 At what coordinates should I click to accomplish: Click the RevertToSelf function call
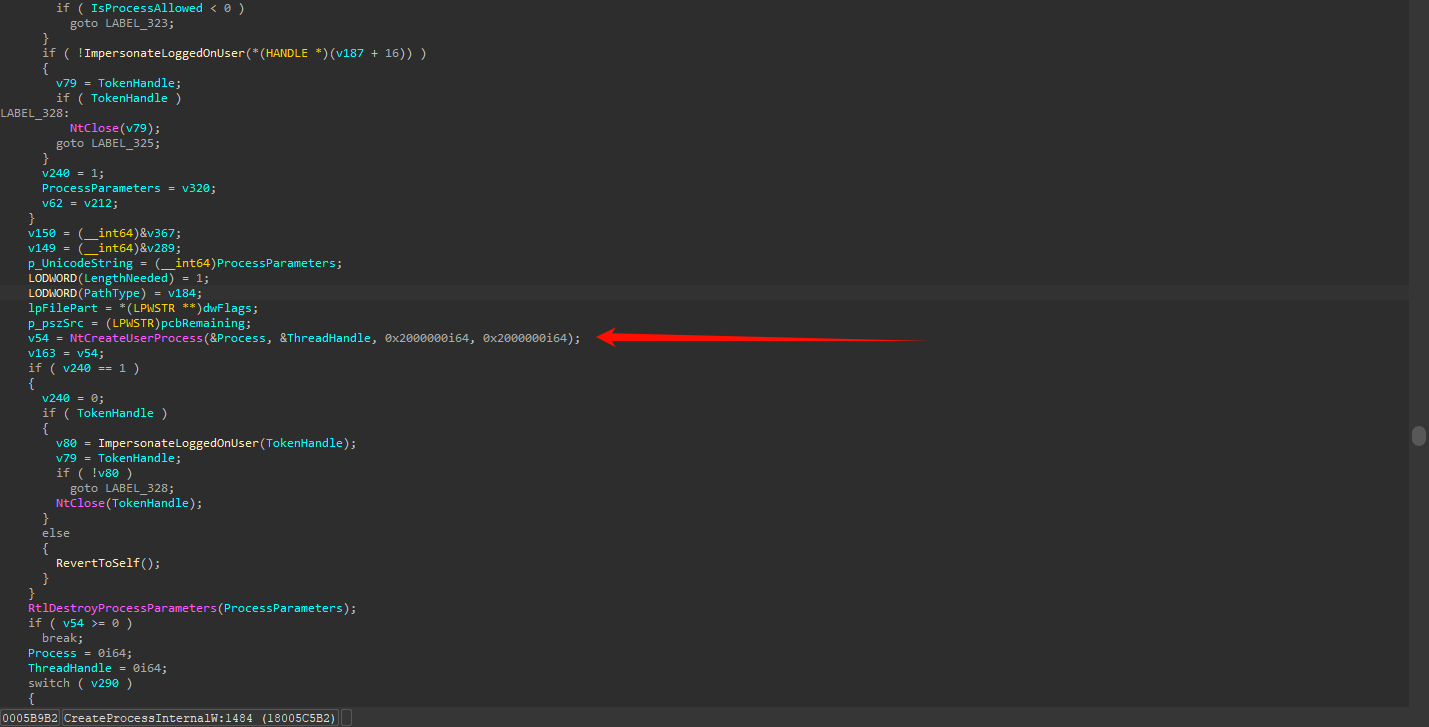pos(104,563)
